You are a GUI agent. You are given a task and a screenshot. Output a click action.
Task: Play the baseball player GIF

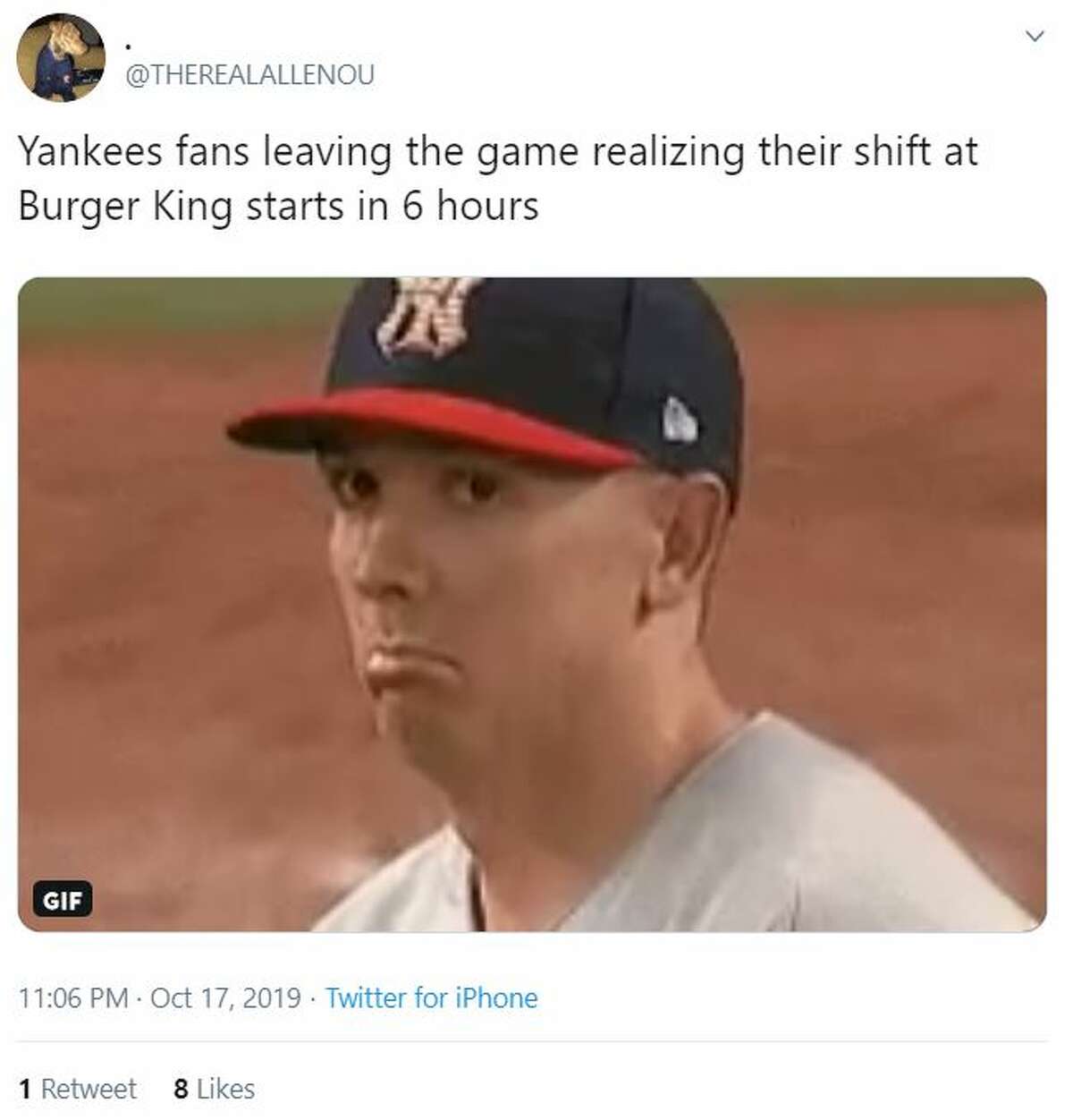pyautogui.click(x=532, y=604)
